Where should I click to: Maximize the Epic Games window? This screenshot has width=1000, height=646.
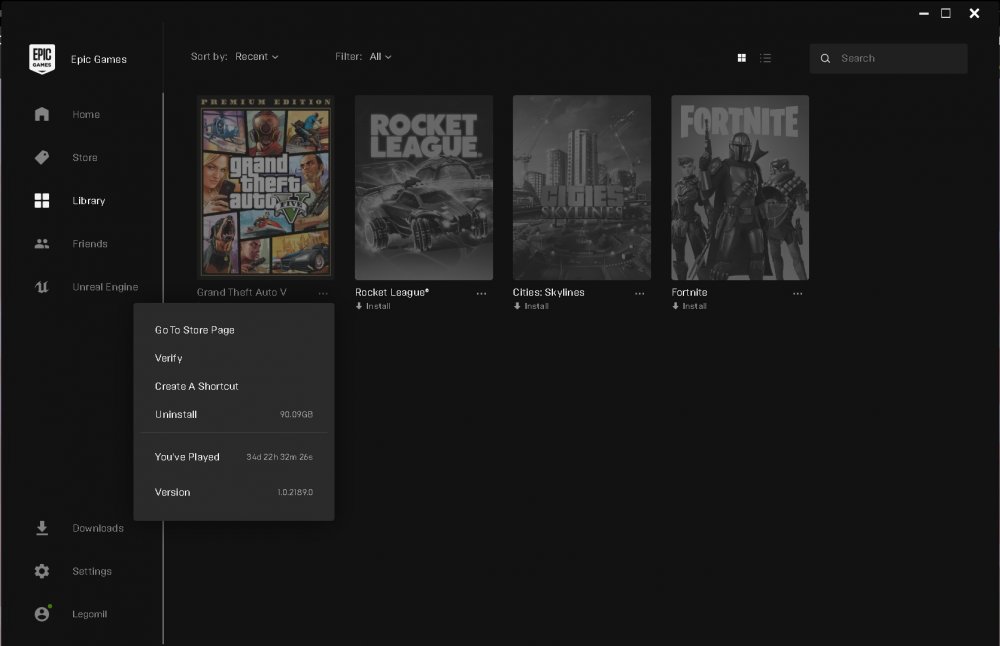[x=946, y=13]
